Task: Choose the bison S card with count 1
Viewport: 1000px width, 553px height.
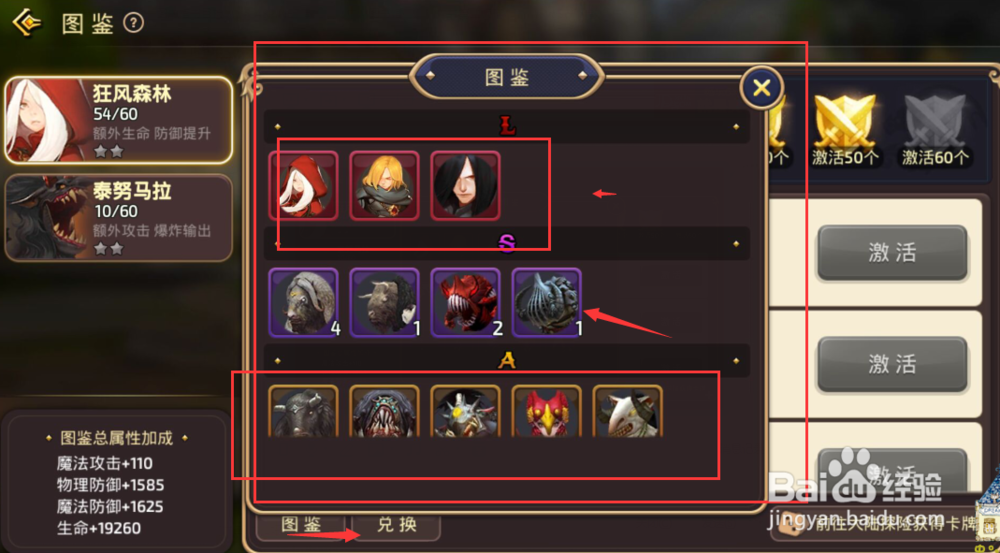Action: (x=385, y=302)
